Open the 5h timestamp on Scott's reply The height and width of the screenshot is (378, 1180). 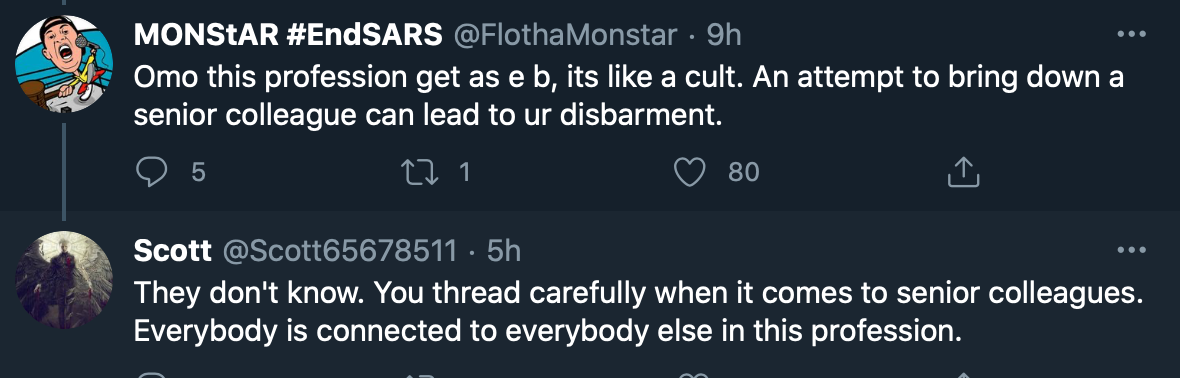[504, 251]
